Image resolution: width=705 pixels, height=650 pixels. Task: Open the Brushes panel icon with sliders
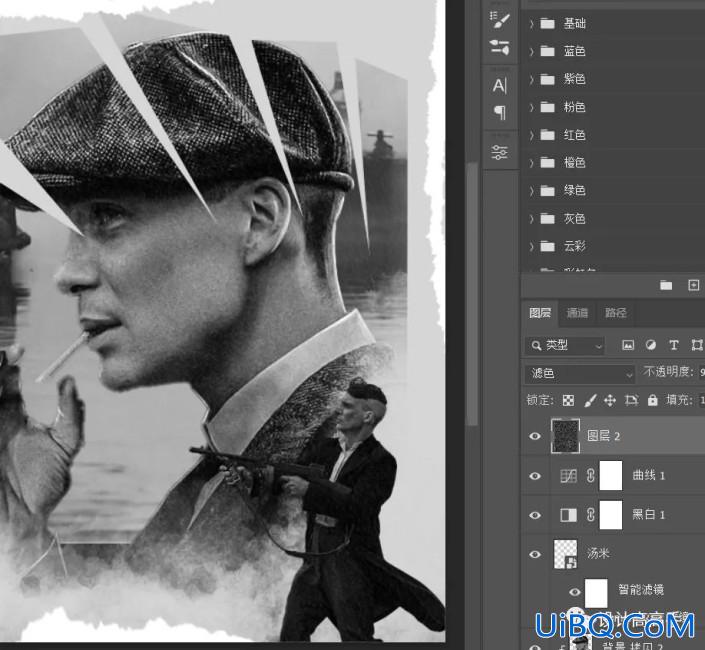pyautogui.click(x=500, y=47)
